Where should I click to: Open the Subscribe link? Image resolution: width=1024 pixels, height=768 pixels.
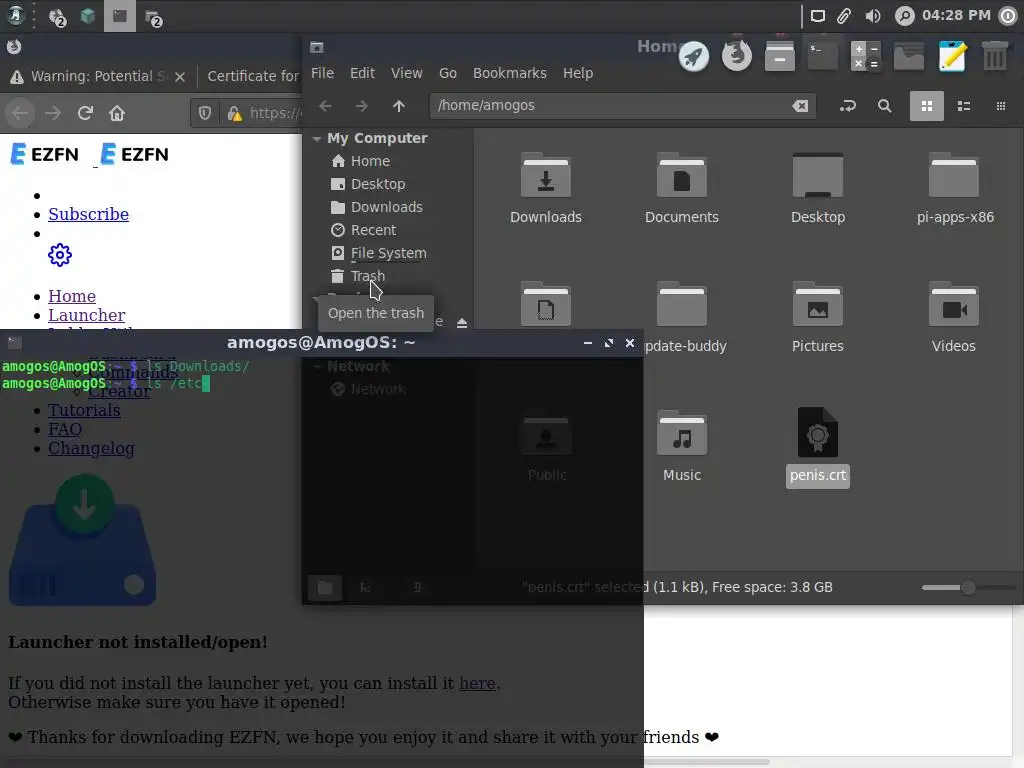[88, 214]
